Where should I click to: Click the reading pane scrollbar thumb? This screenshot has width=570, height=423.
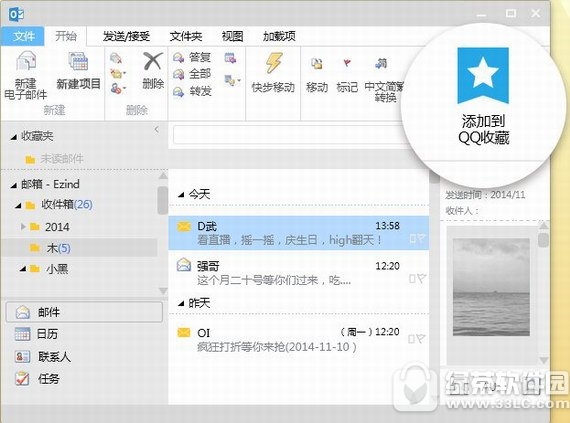click(x=543, y=240)
